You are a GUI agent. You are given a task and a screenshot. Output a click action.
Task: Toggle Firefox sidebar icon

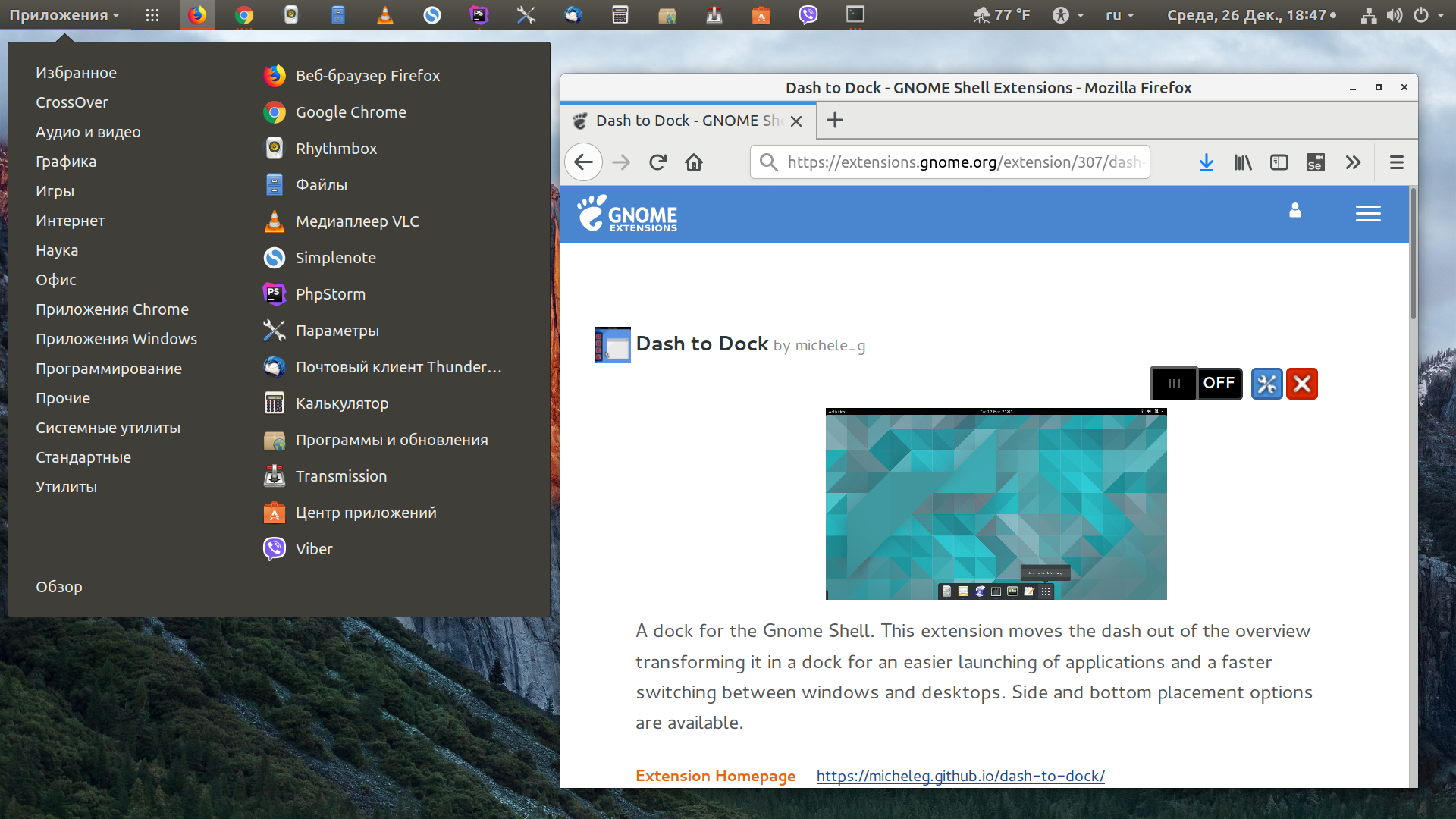1279,162
